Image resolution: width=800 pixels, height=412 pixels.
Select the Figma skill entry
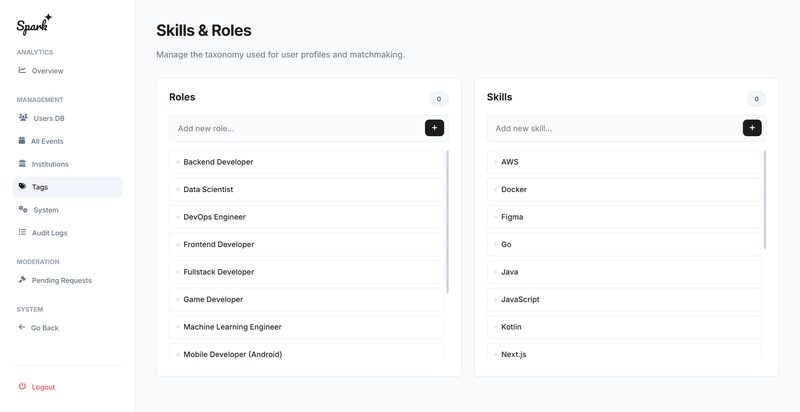(x=624, y=217)
